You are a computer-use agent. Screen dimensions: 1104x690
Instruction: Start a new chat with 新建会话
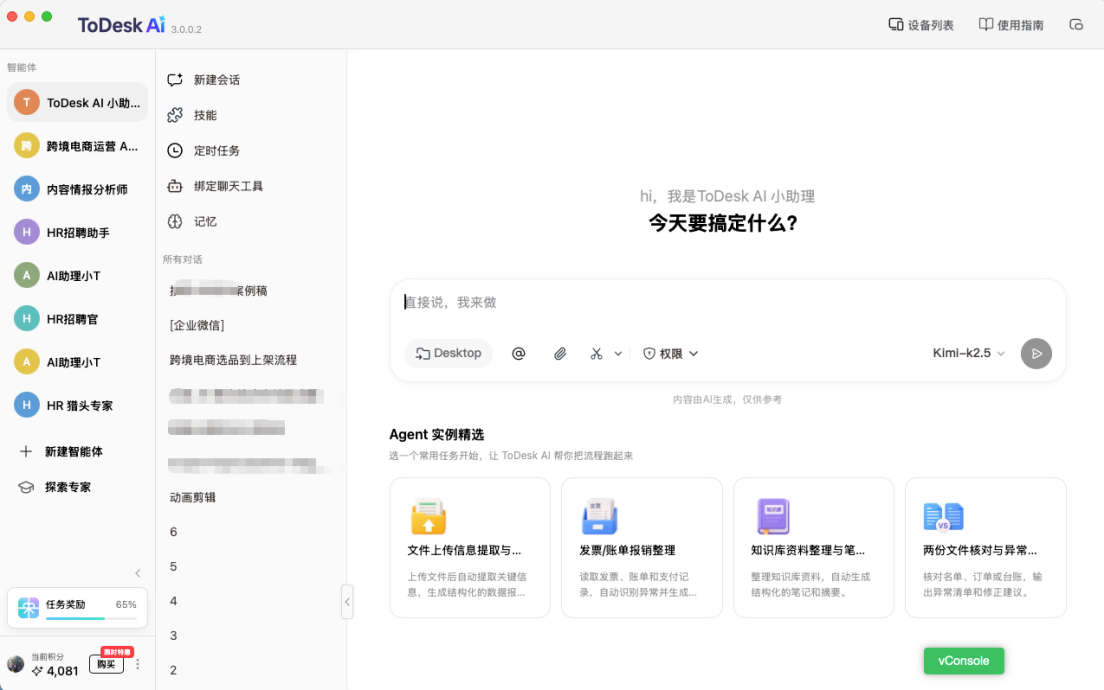(204, 80)
